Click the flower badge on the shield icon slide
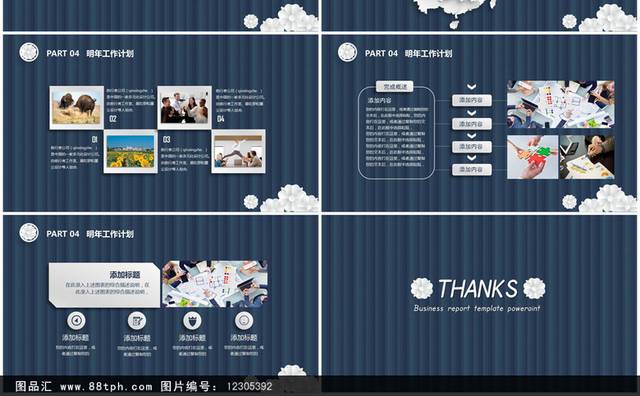The width and height of the screenshot is (640, 396). coord(29,233)
